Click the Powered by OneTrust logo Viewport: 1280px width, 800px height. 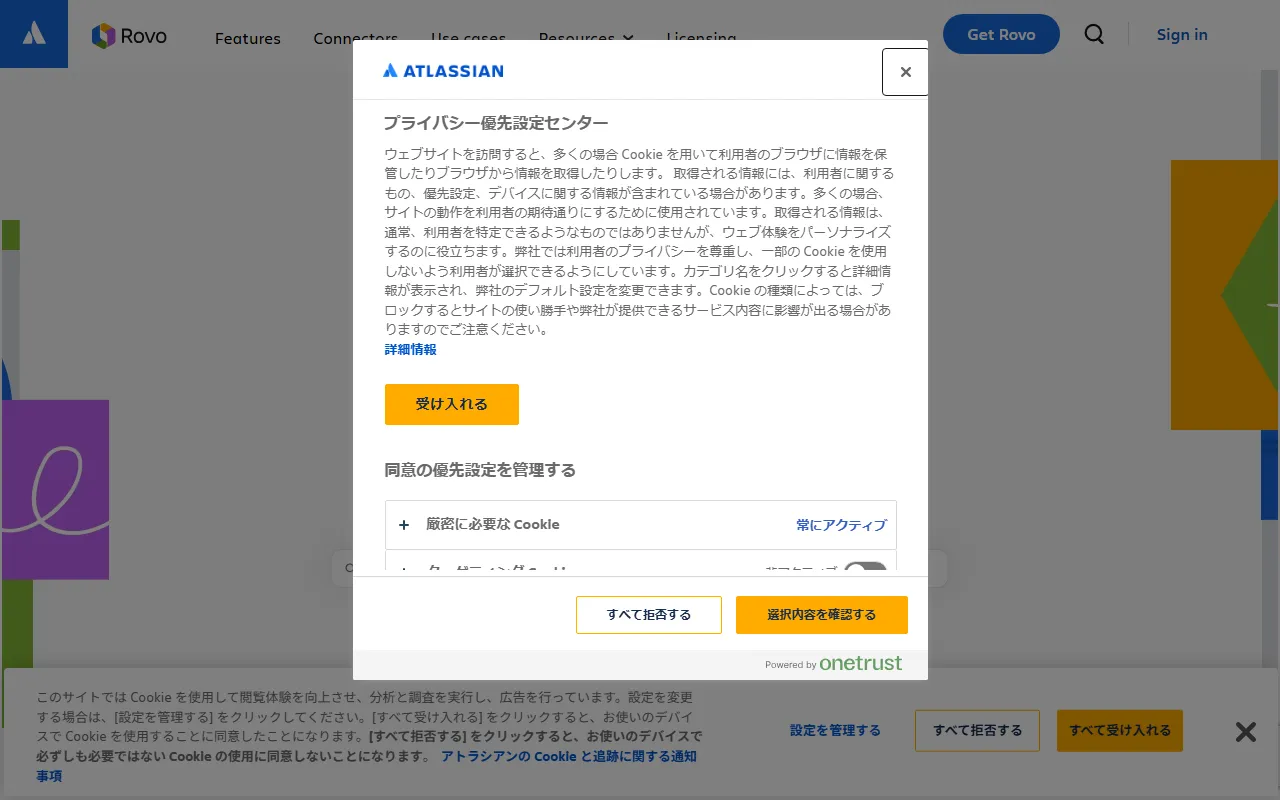pyautogui.click(x=833, y=663)
